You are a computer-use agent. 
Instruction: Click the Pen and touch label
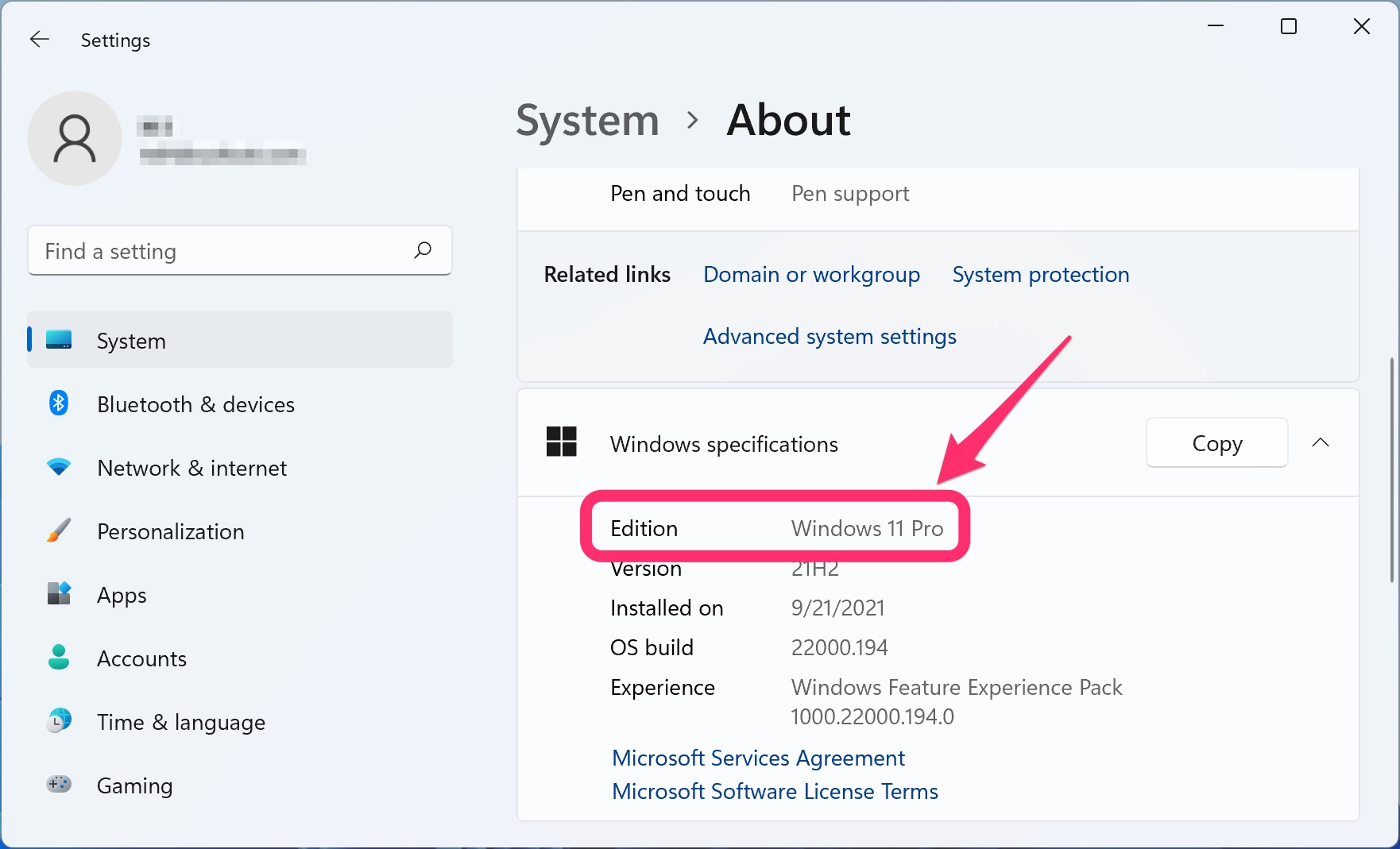coord(680,194)
